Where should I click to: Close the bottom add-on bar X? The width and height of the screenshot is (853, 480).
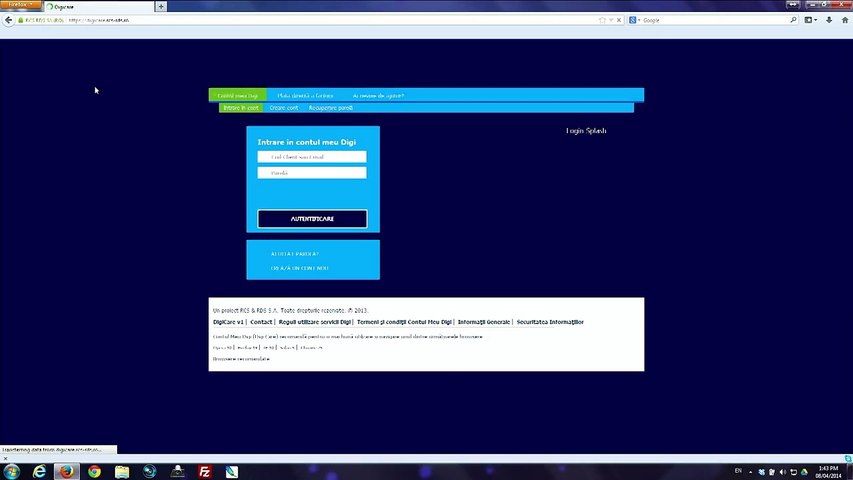5,458
